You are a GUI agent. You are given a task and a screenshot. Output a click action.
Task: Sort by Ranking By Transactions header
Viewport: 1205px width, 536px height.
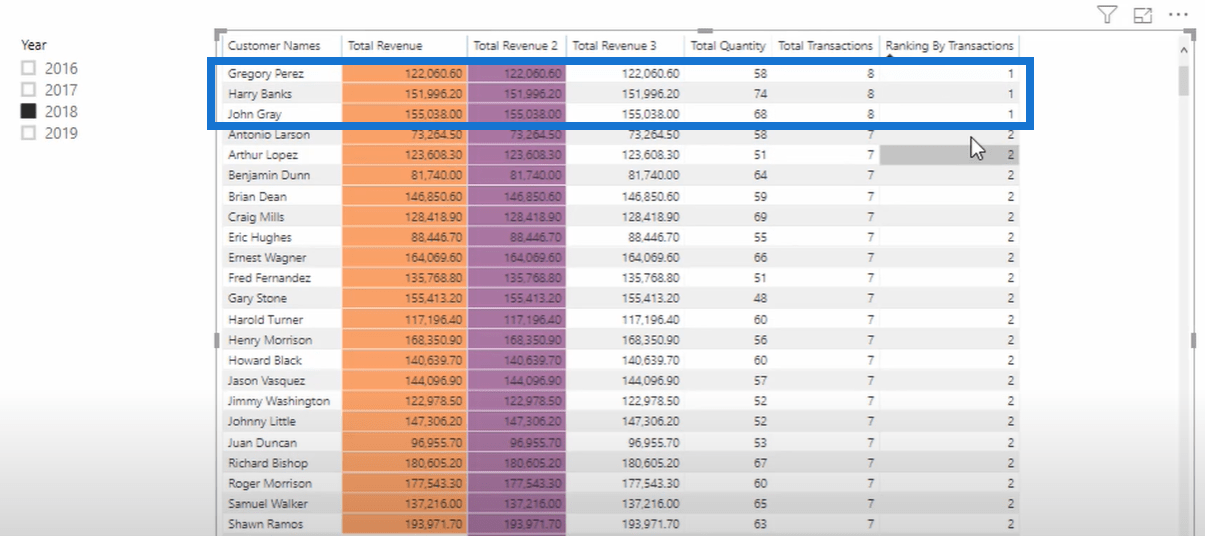coord(949,46)
